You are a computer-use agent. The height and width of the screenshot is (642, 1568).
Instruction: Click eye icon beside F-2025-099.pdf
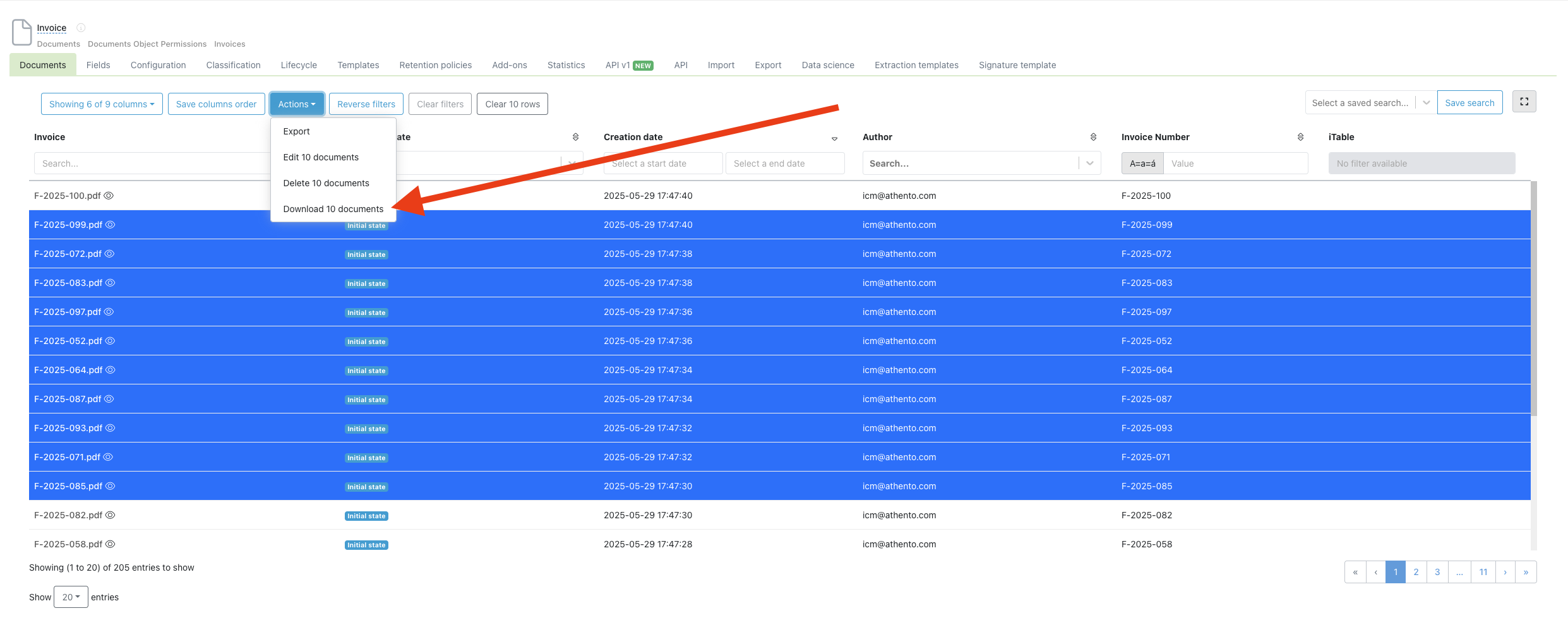pyautogui.click(x=110, y=225)
